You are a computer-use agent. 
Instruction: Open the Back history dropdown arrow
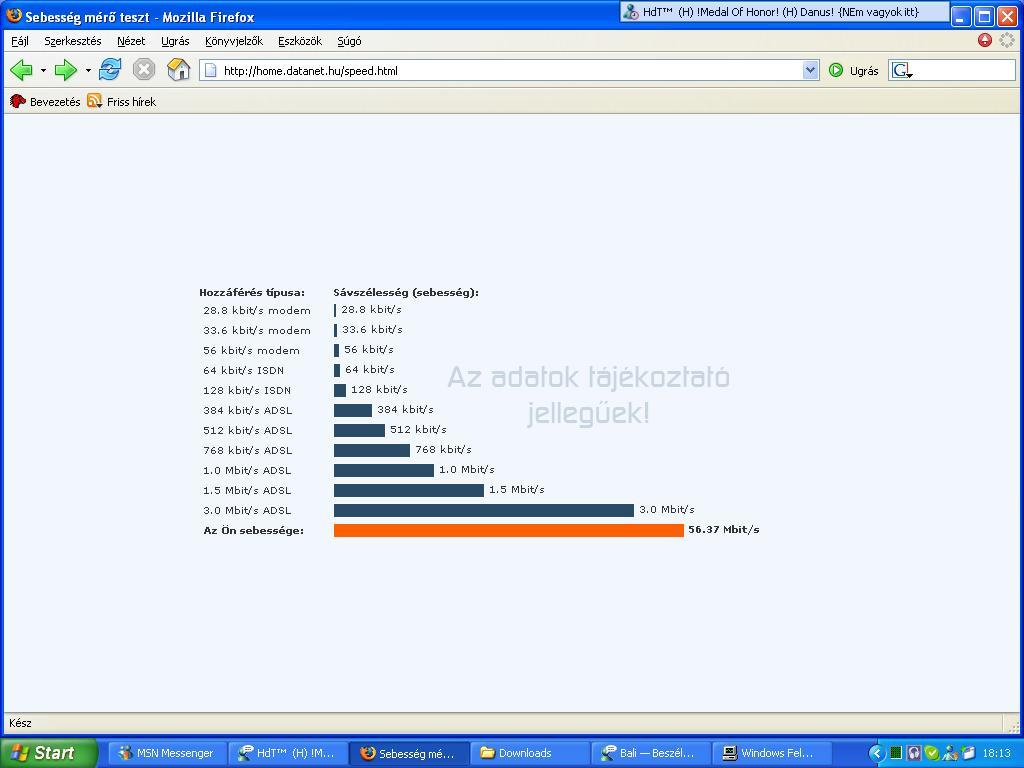click(43, 71)
